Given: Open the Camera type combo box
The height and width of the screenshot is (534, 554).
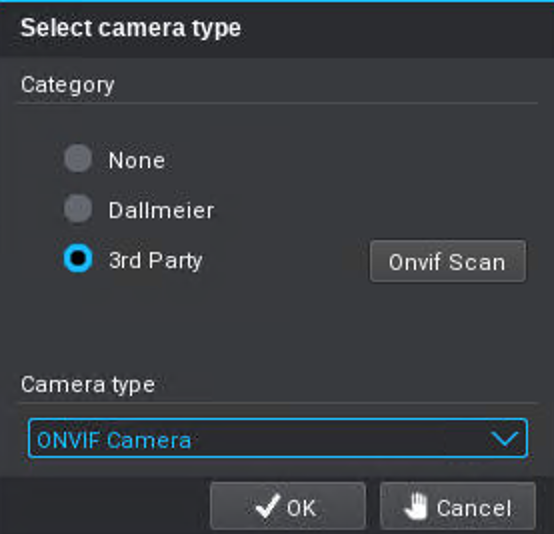Looking at the screenshot, I should [x=278, y=439].
